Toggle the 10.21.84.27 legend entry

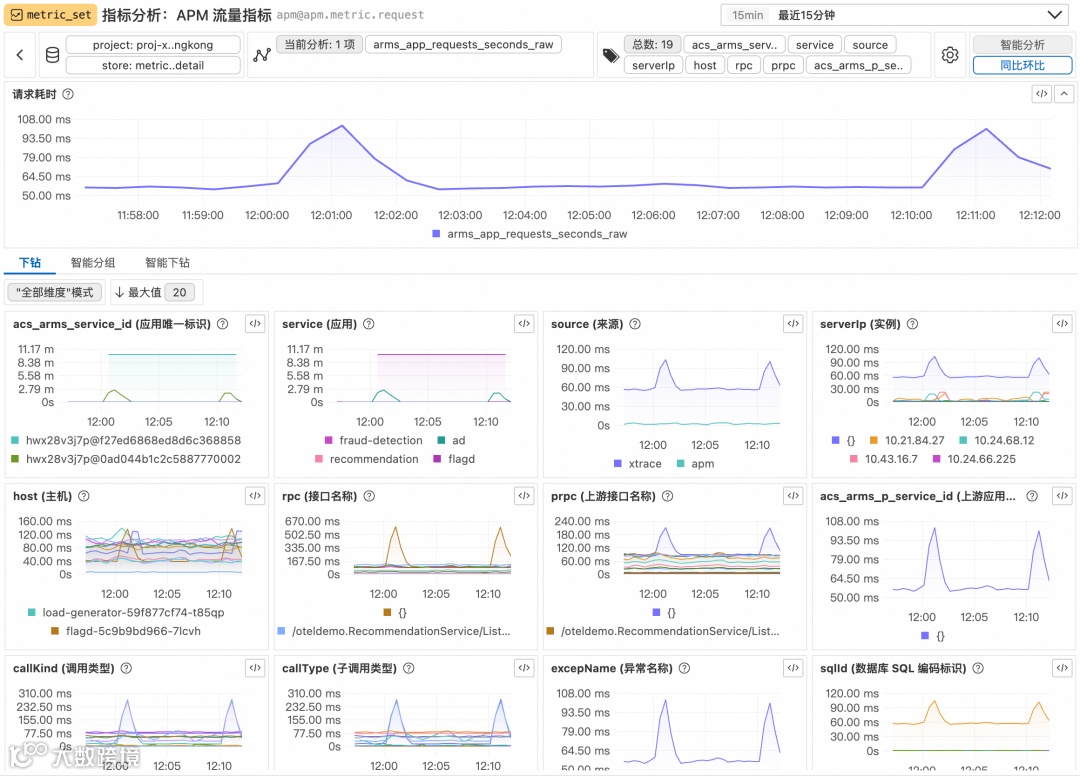906,441
